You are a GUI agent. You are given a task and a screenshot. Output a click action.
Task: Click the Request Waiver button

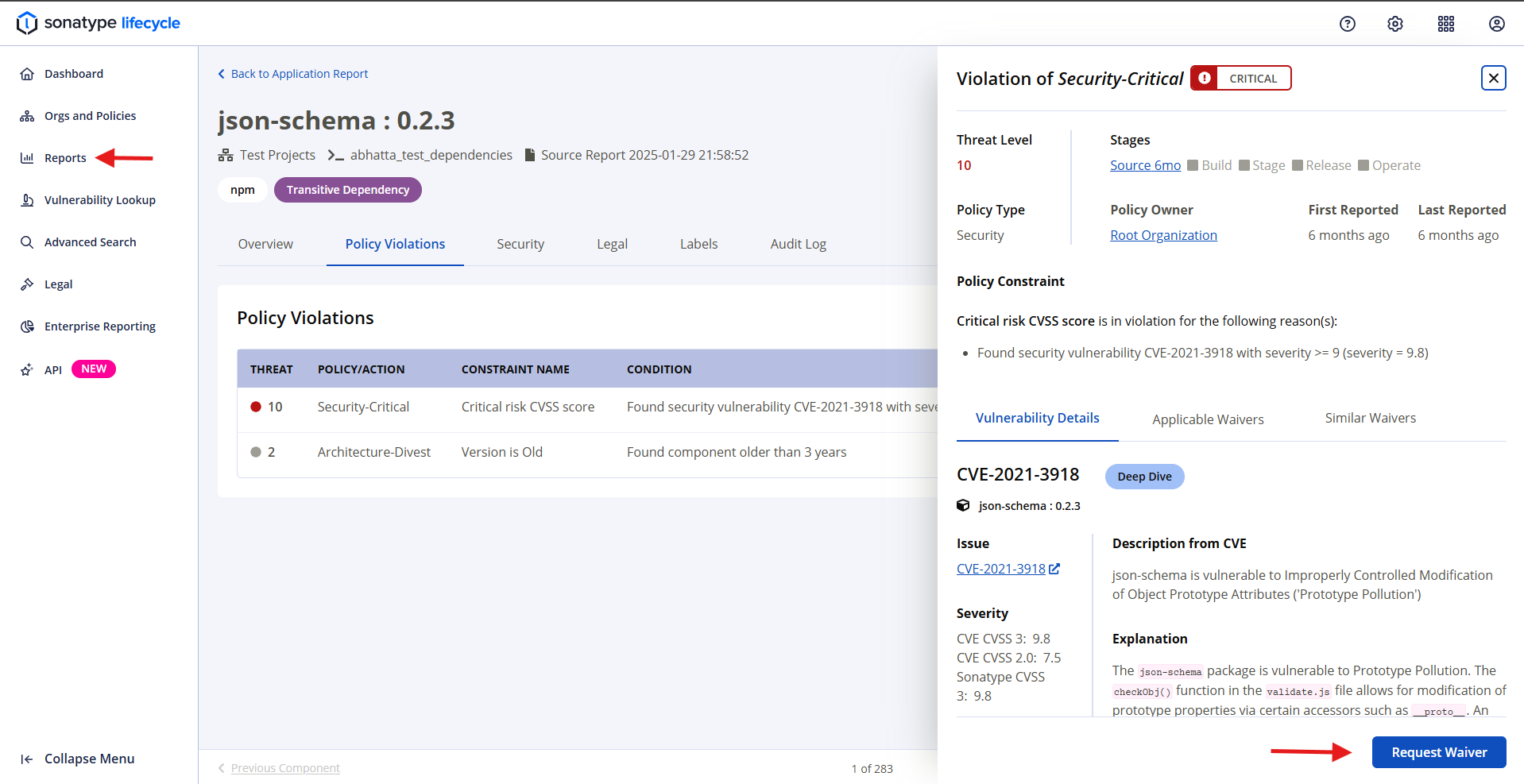pos(1439,752)
